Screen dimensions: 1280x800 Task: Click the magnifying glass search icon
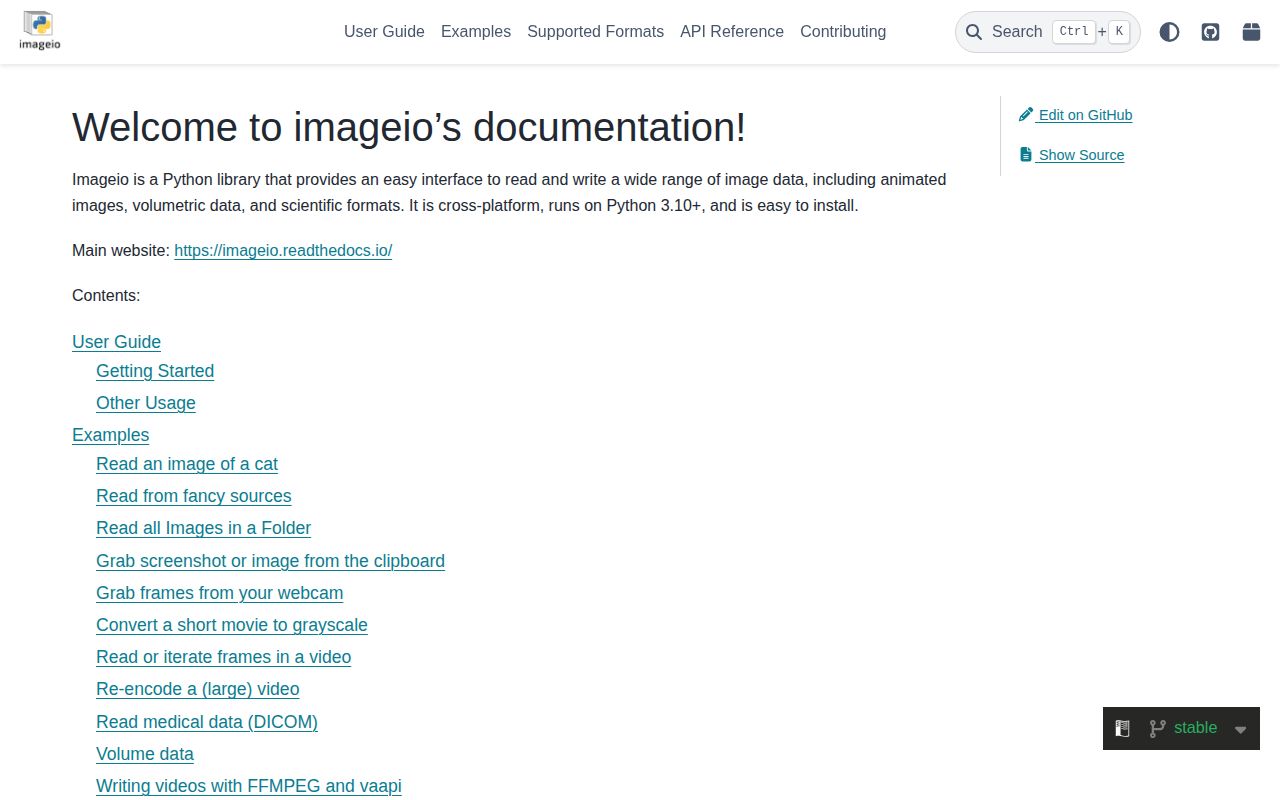(x=974, y=32)
